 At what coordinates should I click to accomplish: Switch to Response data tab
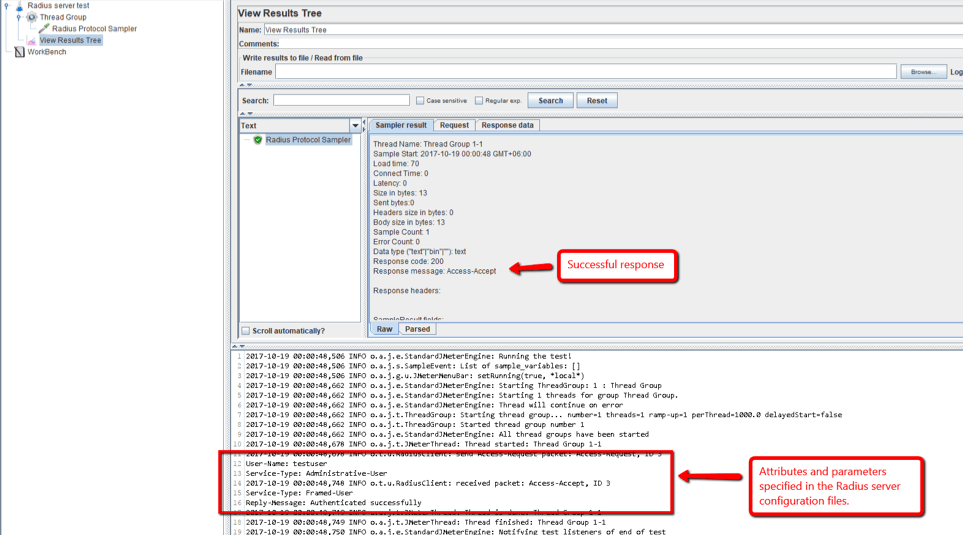click(x=507, y=125)
